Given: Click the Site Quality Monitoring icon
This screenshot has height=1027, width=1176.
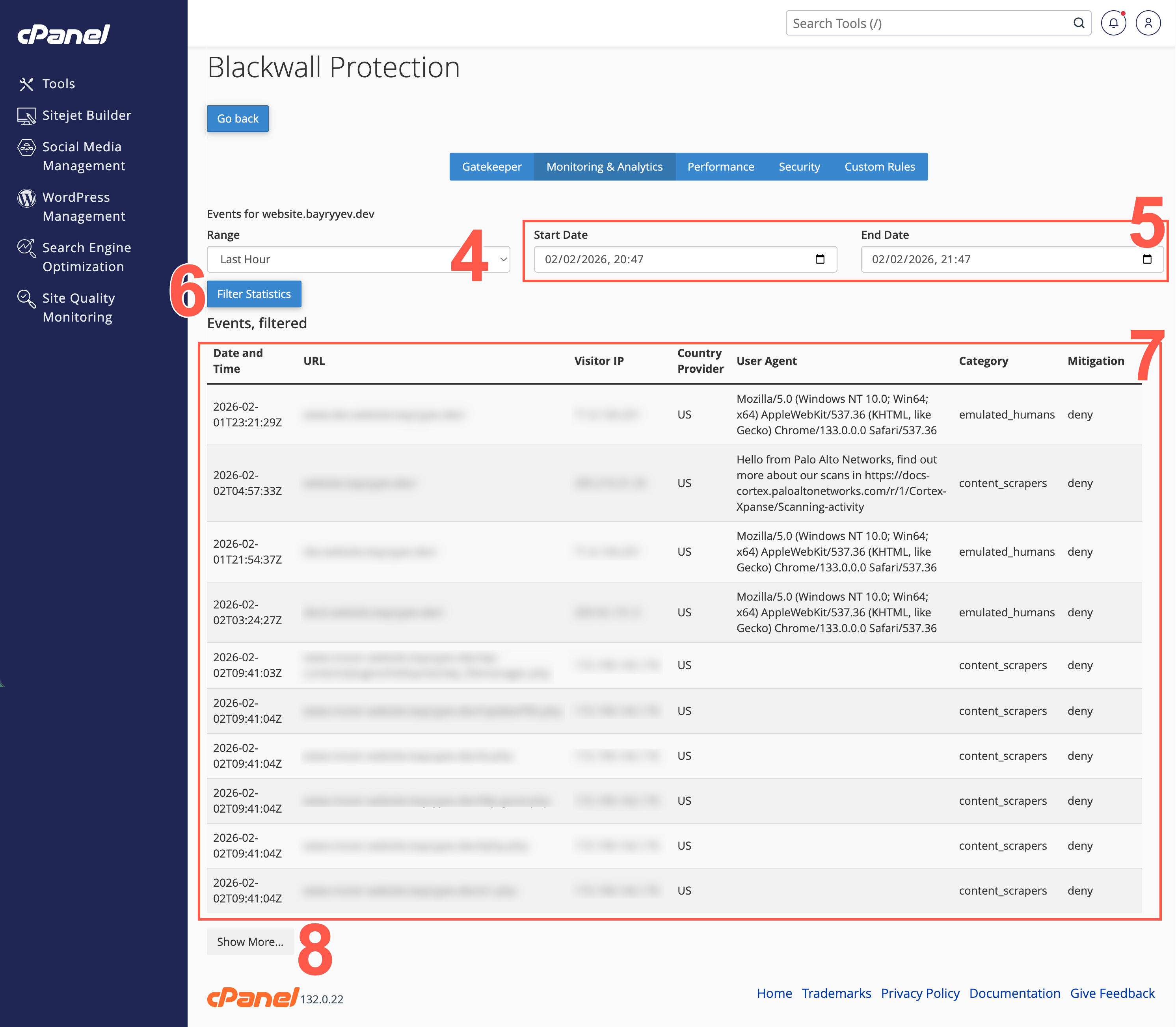Looking at the screenshot, I should [26, 299].
